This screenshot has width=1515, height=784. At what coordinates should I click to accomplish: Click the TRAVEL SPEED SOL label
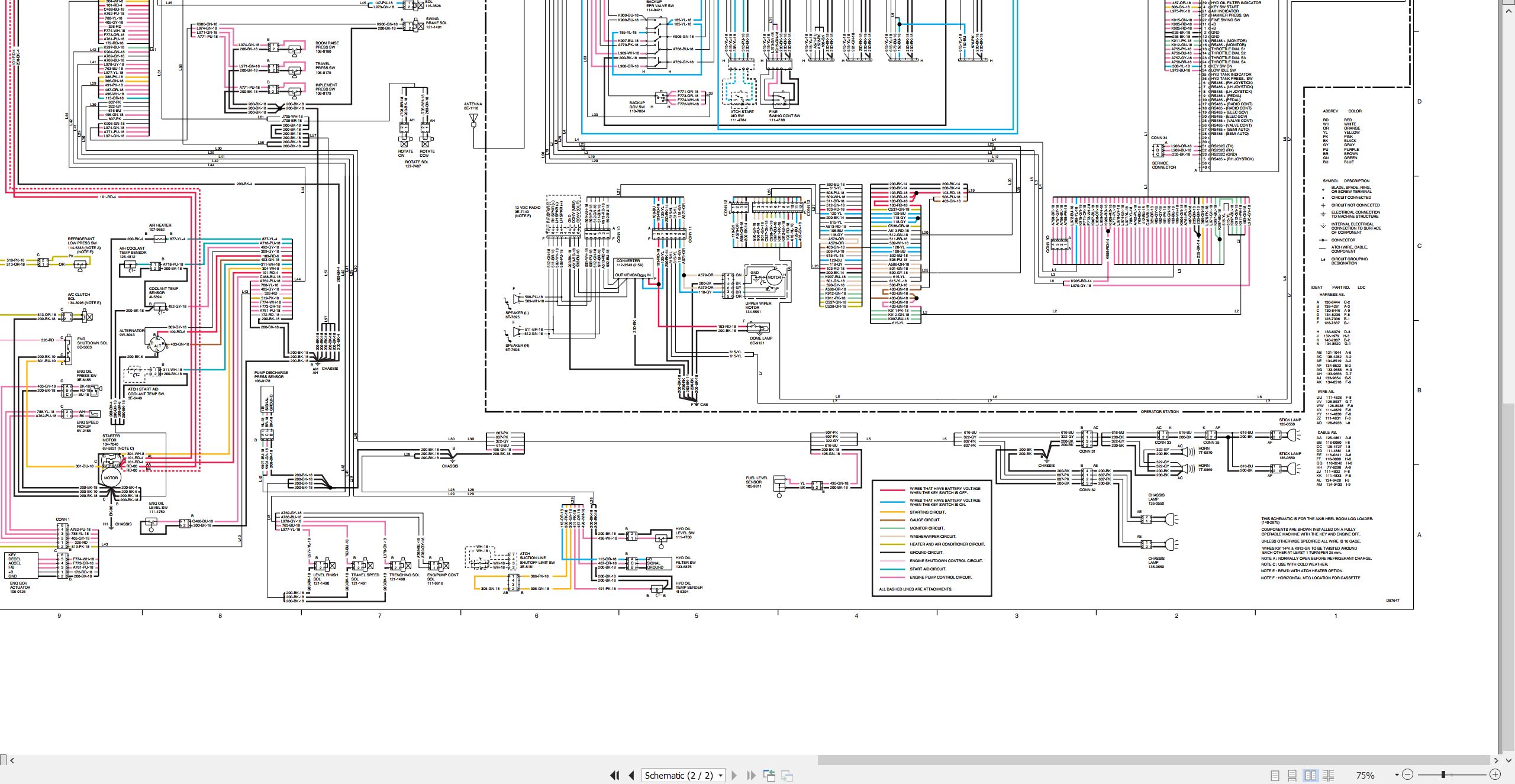coord(365,577)
